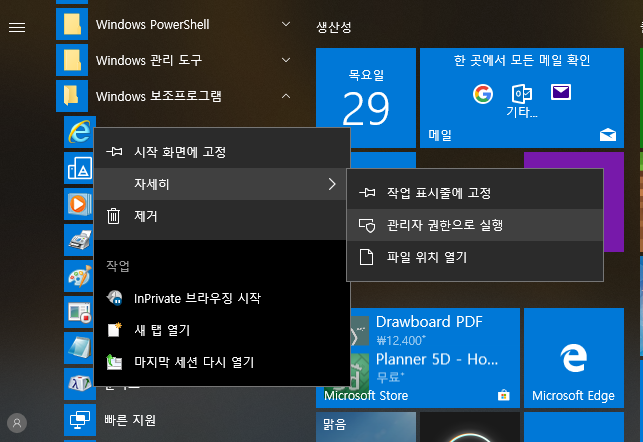Image resolution: width=643 pixels, height=442 pixels.
Task: Expand the Windows 관리 도구 chevron
Action: [x=286, y=60]
